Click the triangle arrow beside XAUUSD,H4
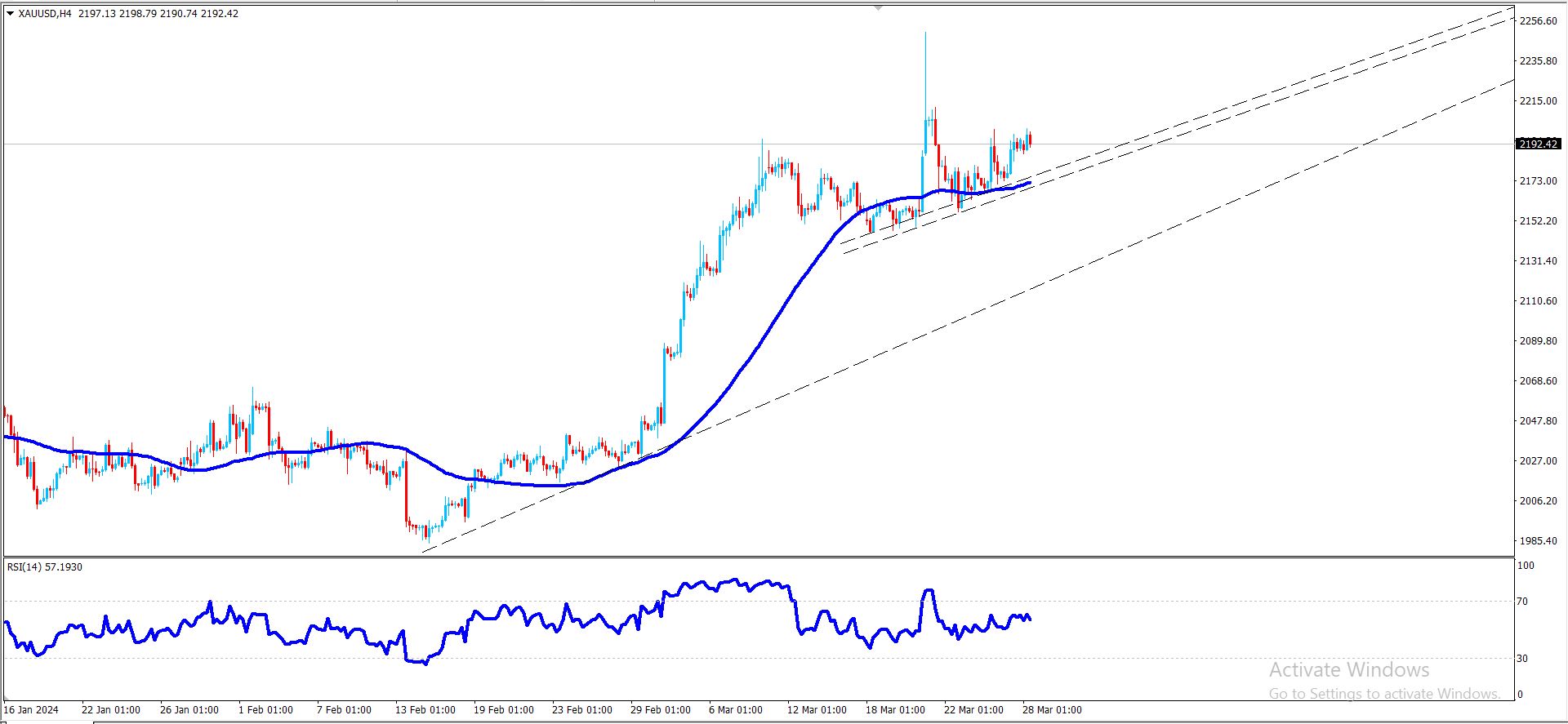The height and width of the screenshot is (724, 1568). click(10, 13)
